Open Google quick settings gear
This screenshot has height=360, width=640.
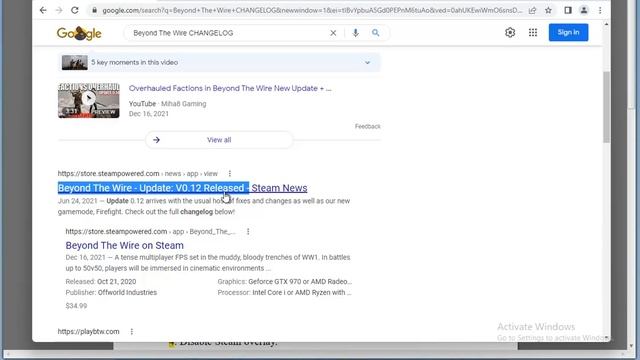click(x=510, y=33)
